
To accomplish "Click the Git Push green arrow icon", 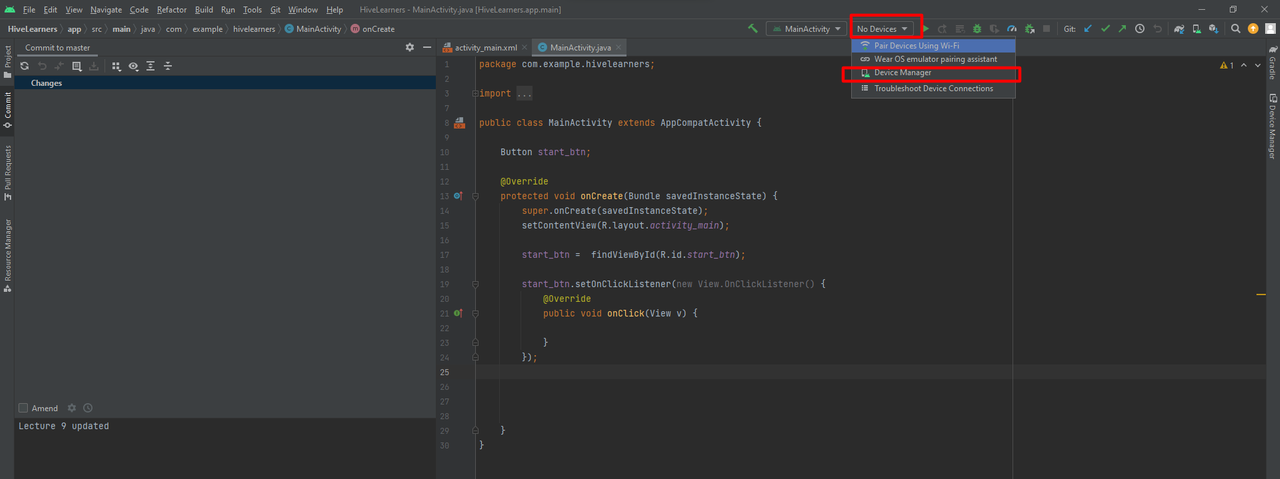I will (1122, 29).
